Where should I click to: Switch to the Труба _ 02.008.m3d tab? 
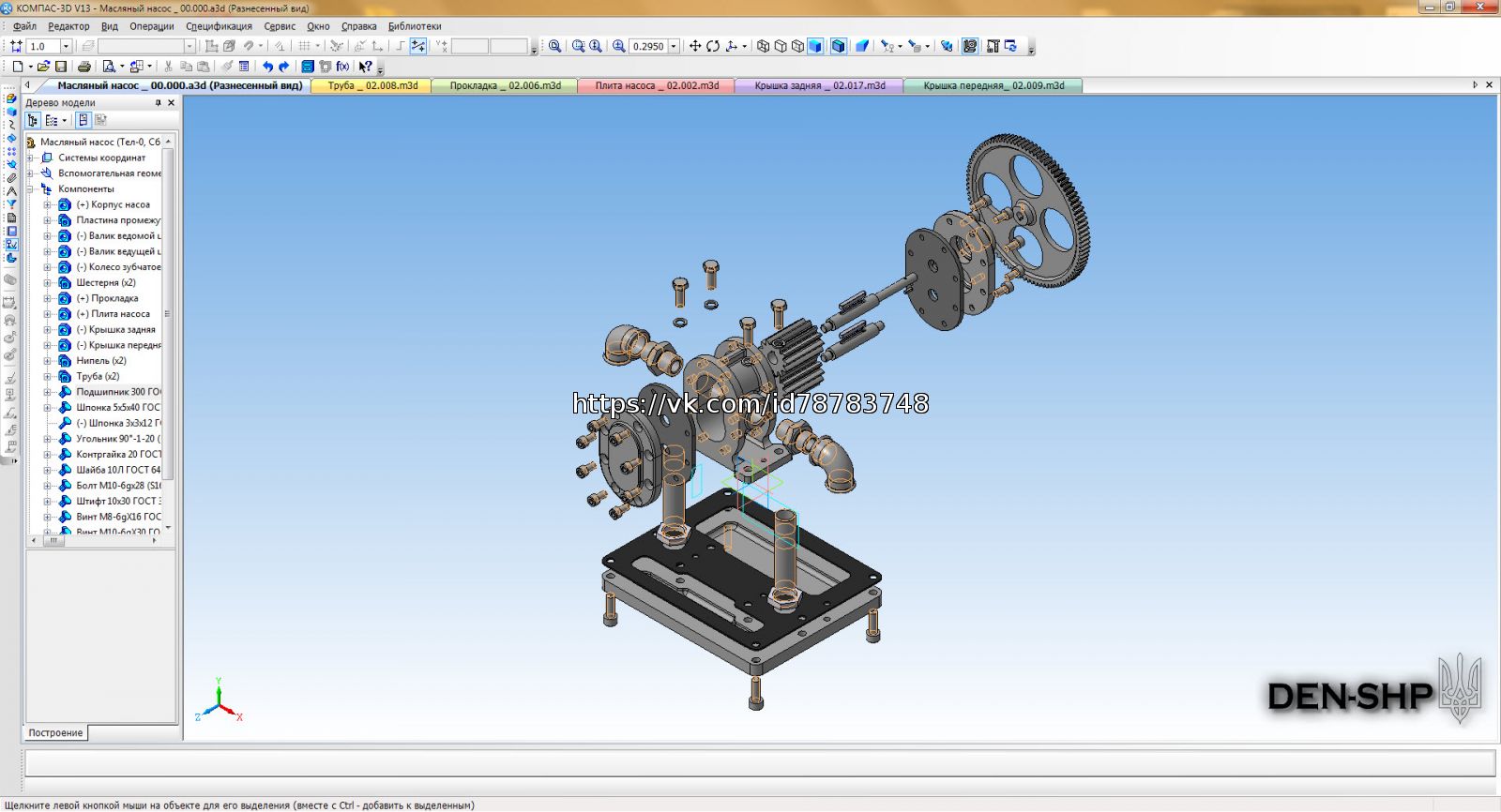point(372,85)
